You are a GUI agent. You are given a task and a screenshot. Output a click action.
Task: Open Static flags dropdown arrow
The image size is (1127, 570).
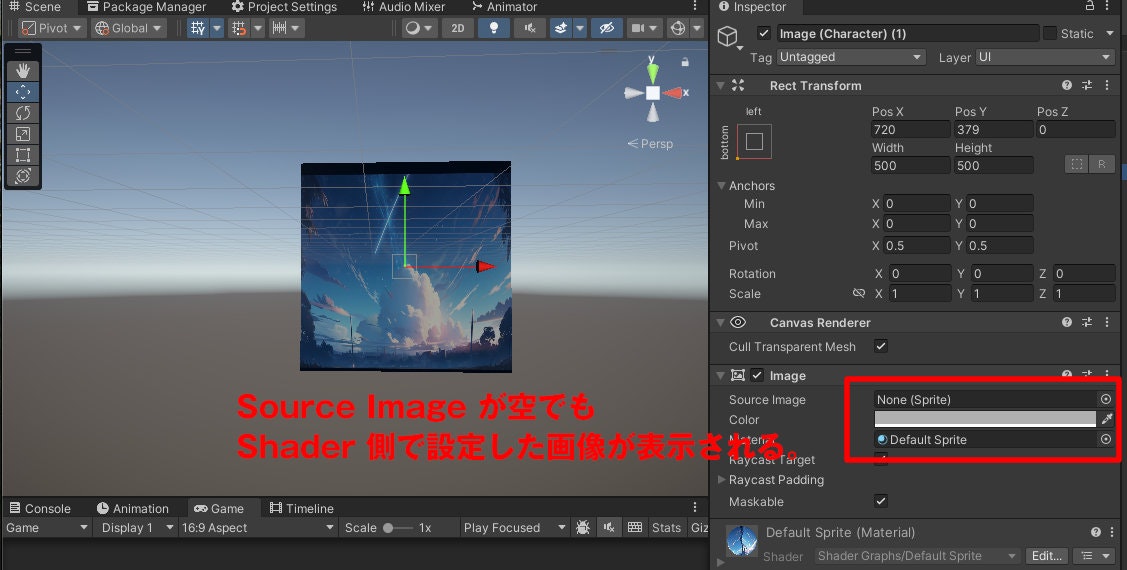click(1110, 34)
